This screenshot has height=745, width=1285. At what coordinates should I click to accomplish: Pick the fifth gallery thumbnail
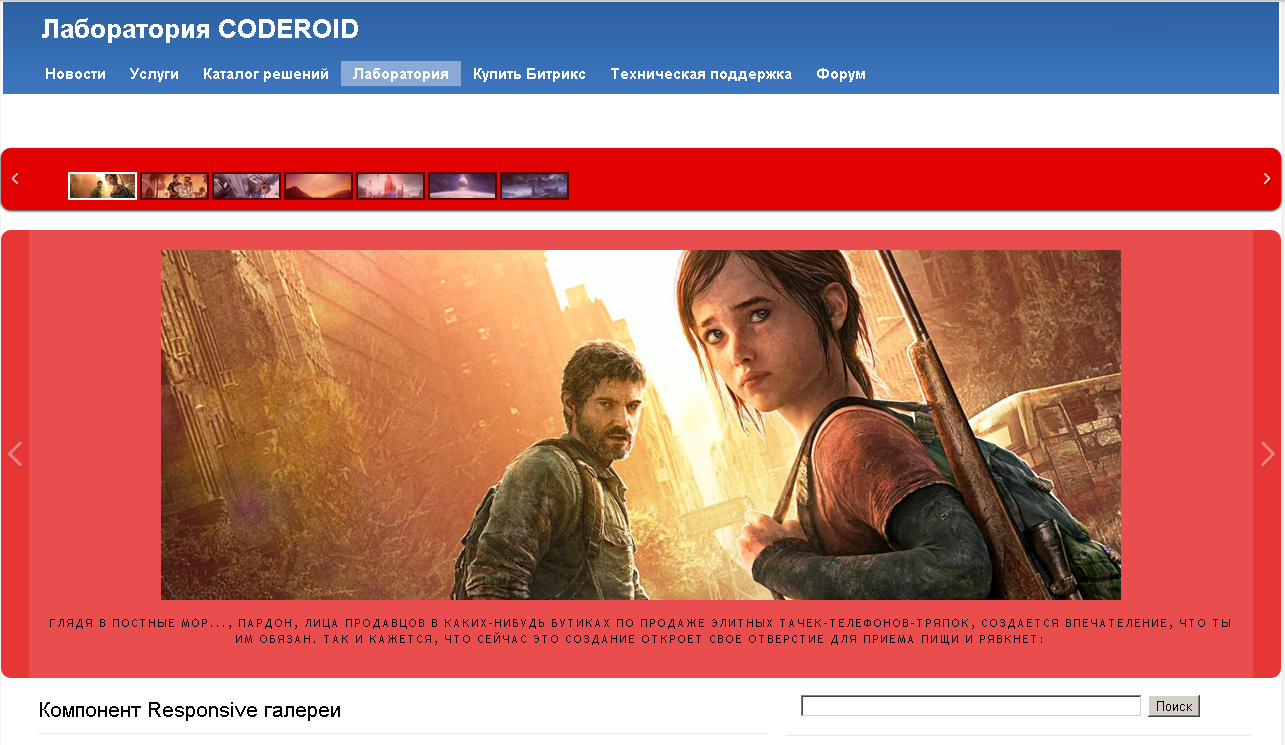[x=390, y=186]
